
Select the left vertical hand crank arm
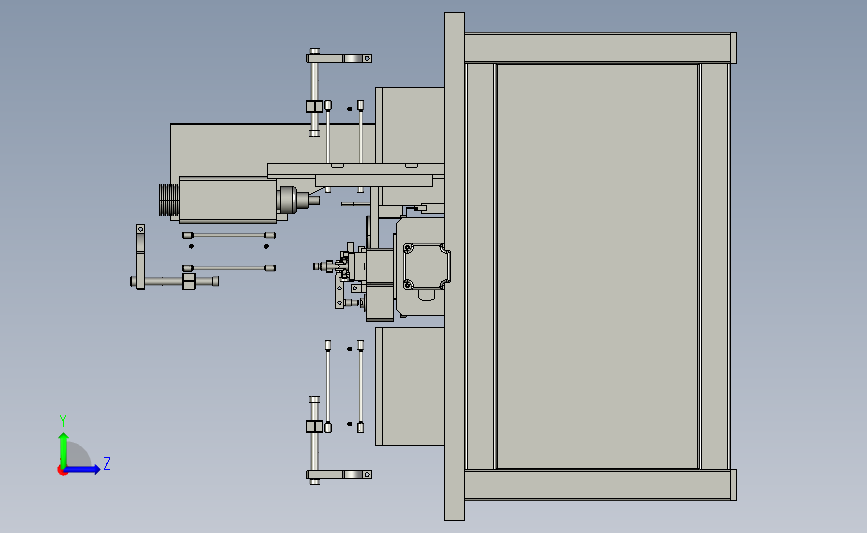pos(140,256)
